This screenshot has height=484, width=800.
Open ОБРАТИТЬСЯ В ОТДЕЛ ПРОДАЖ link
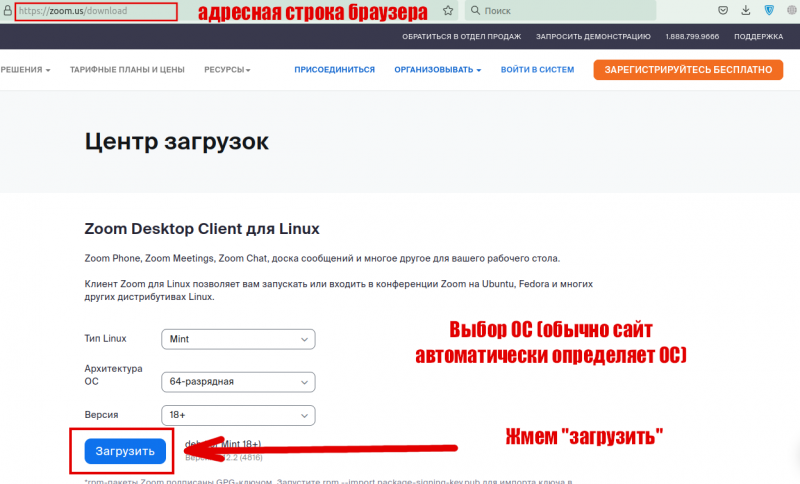[x=461, y=37]
